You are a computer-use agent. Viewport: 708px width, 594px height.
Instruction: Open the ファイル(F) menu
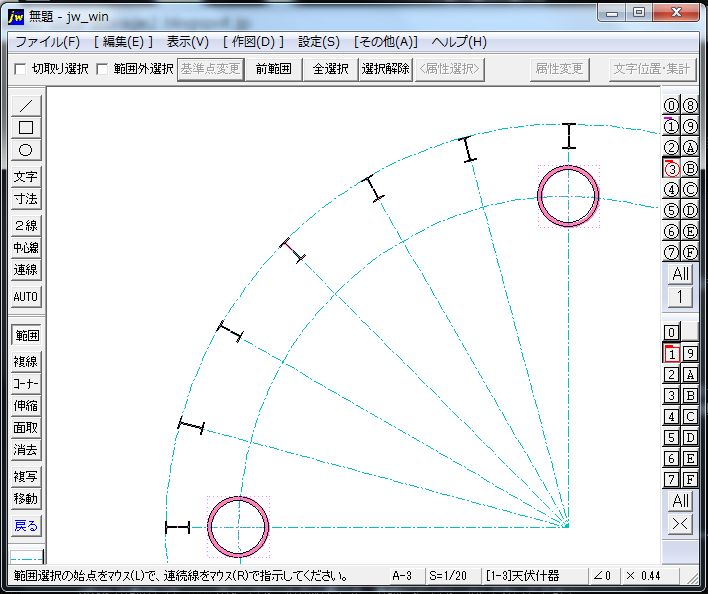48,42
